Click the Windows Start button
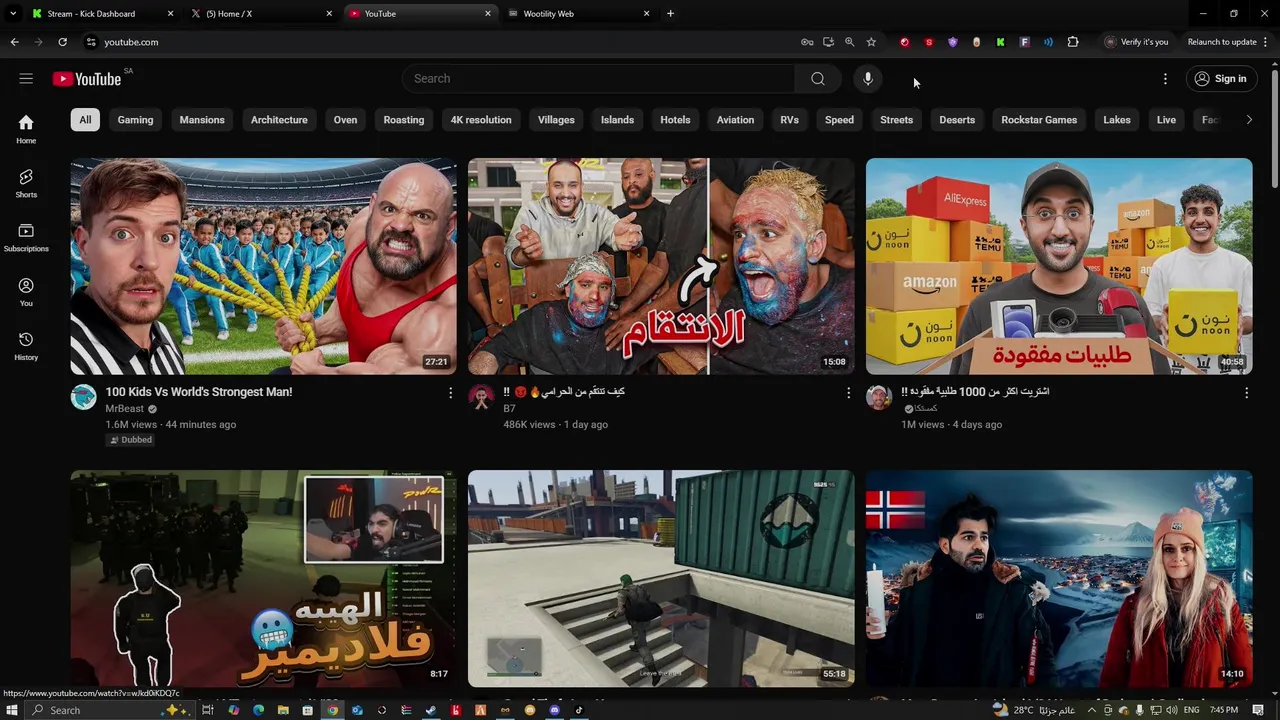This screenshot has width=1280, height=720. (12, 710)
